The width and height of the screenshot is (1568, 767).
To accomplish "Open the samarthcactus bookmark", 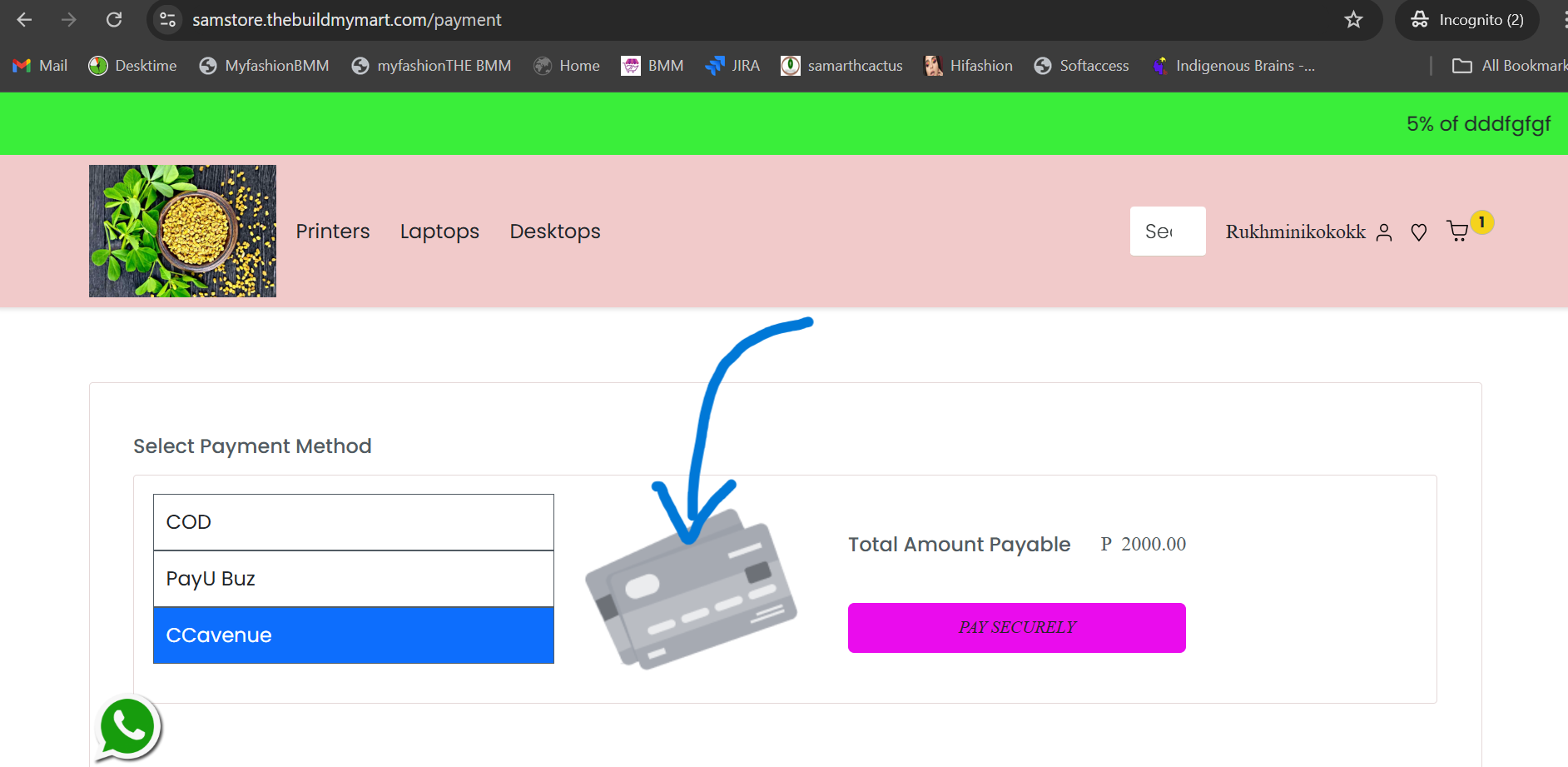I will tap(841, 66).
